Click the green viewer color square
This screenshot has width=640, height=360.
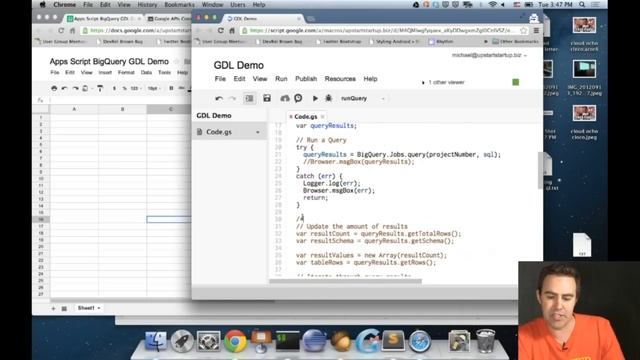(x=516, y=82)
